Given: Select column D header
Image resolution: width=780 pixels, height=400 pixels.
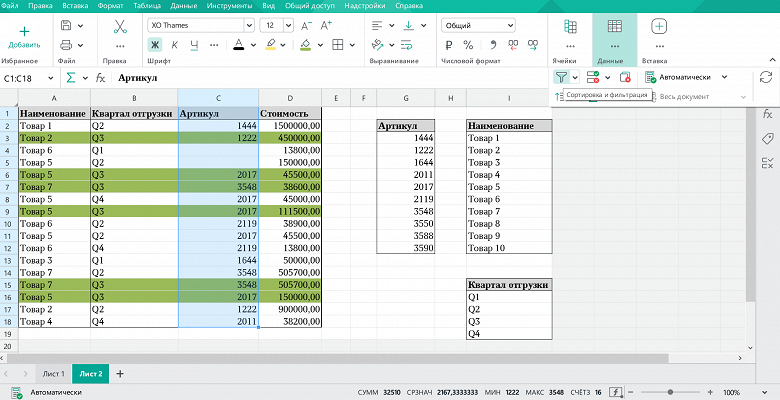Looking at the screenshot, I should [290, 98].
